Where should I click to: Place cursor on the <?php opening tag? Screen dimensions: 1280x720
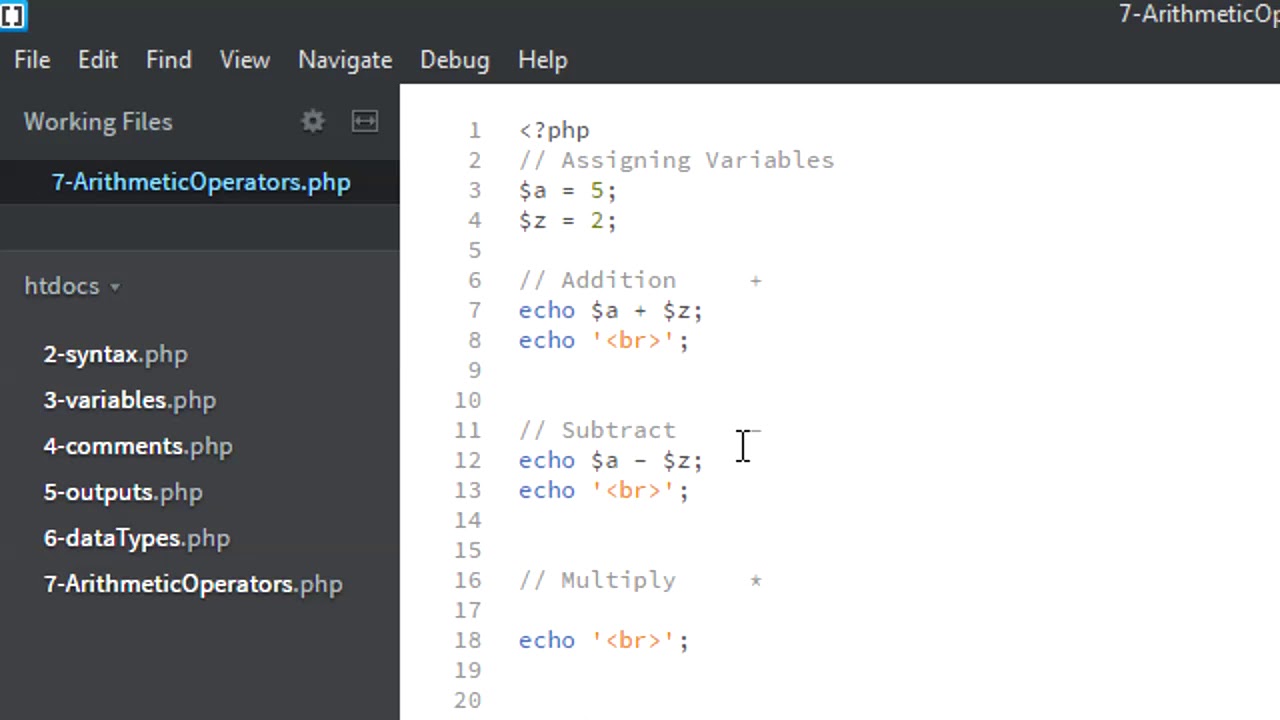(554, 131)
